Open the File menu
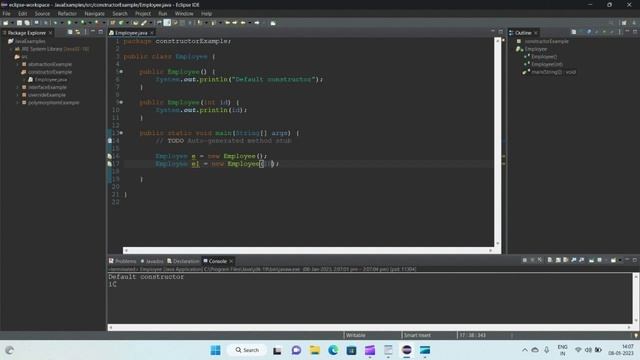640x360 pixels. coord(7,13)
